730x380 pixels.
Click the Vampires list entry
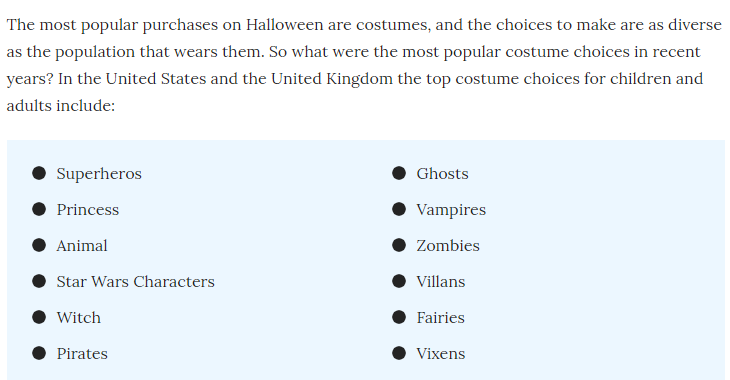[451, 210]
